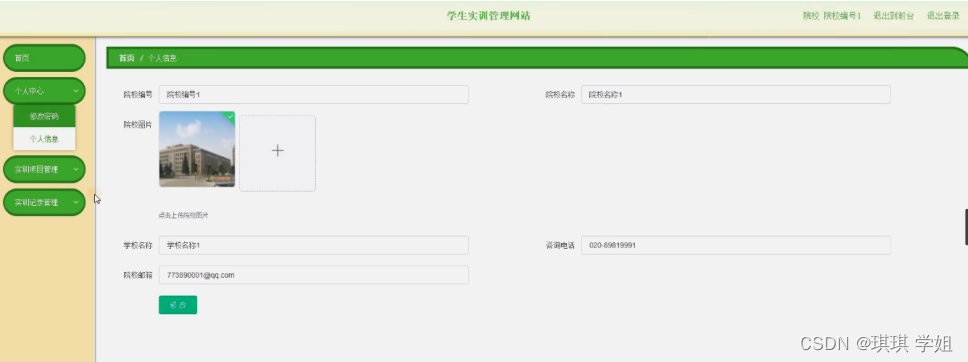Select 个人信息 submenu item
968x362 pixels.
click(x=44, y=139)
